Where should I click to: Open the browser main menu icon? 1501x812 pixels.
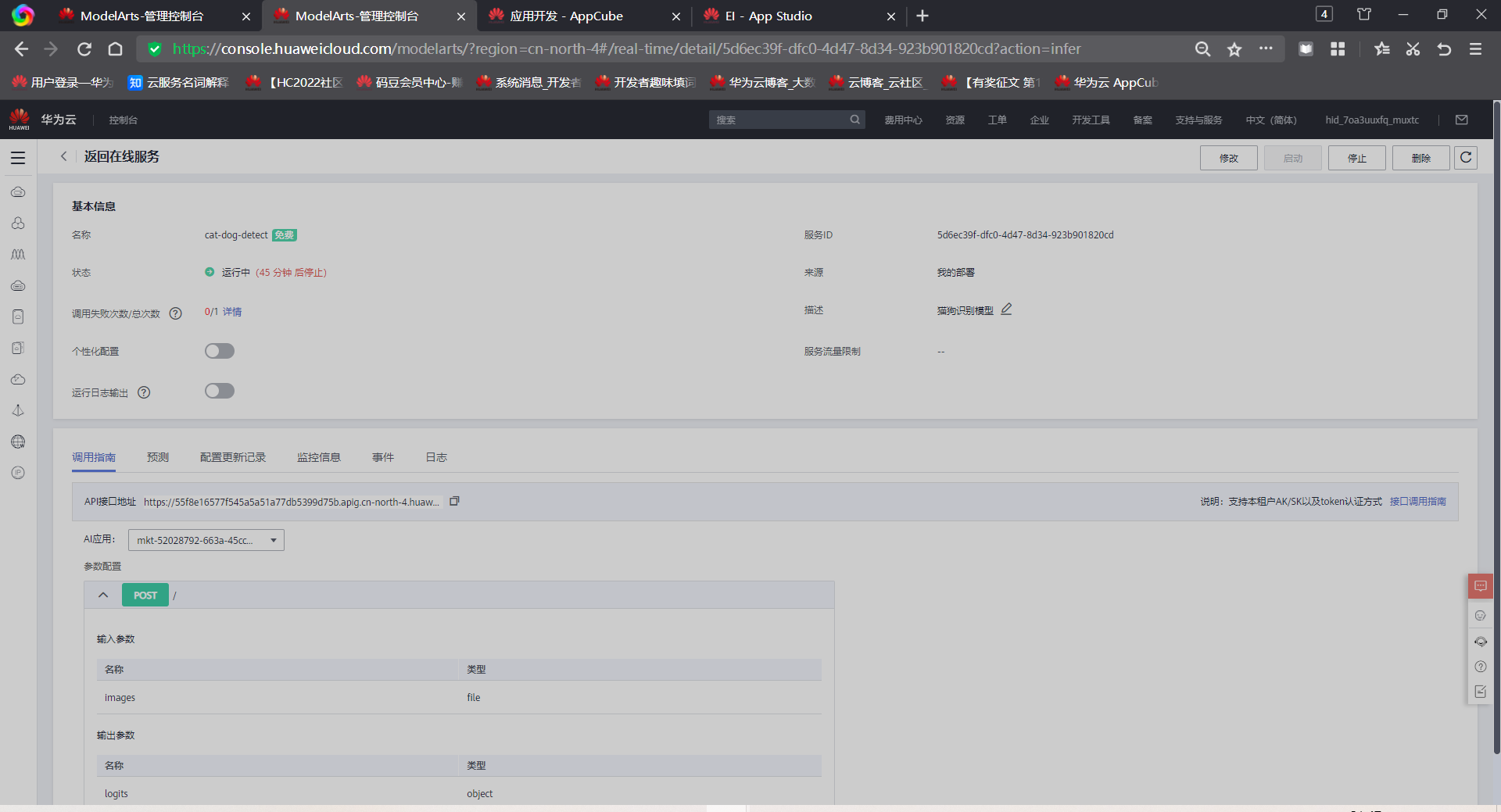1475,49
